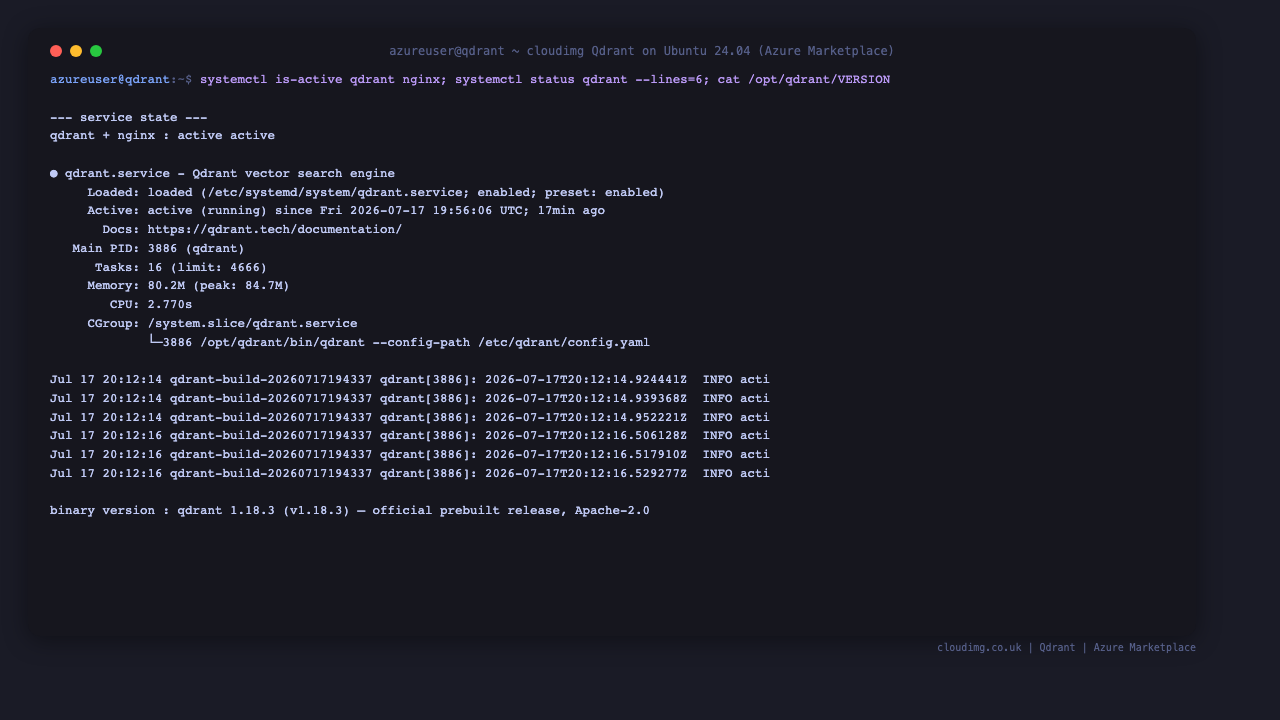Click the status bullet before qdrant.service
Screen dimensions: 1280x720
pos(54,173)
